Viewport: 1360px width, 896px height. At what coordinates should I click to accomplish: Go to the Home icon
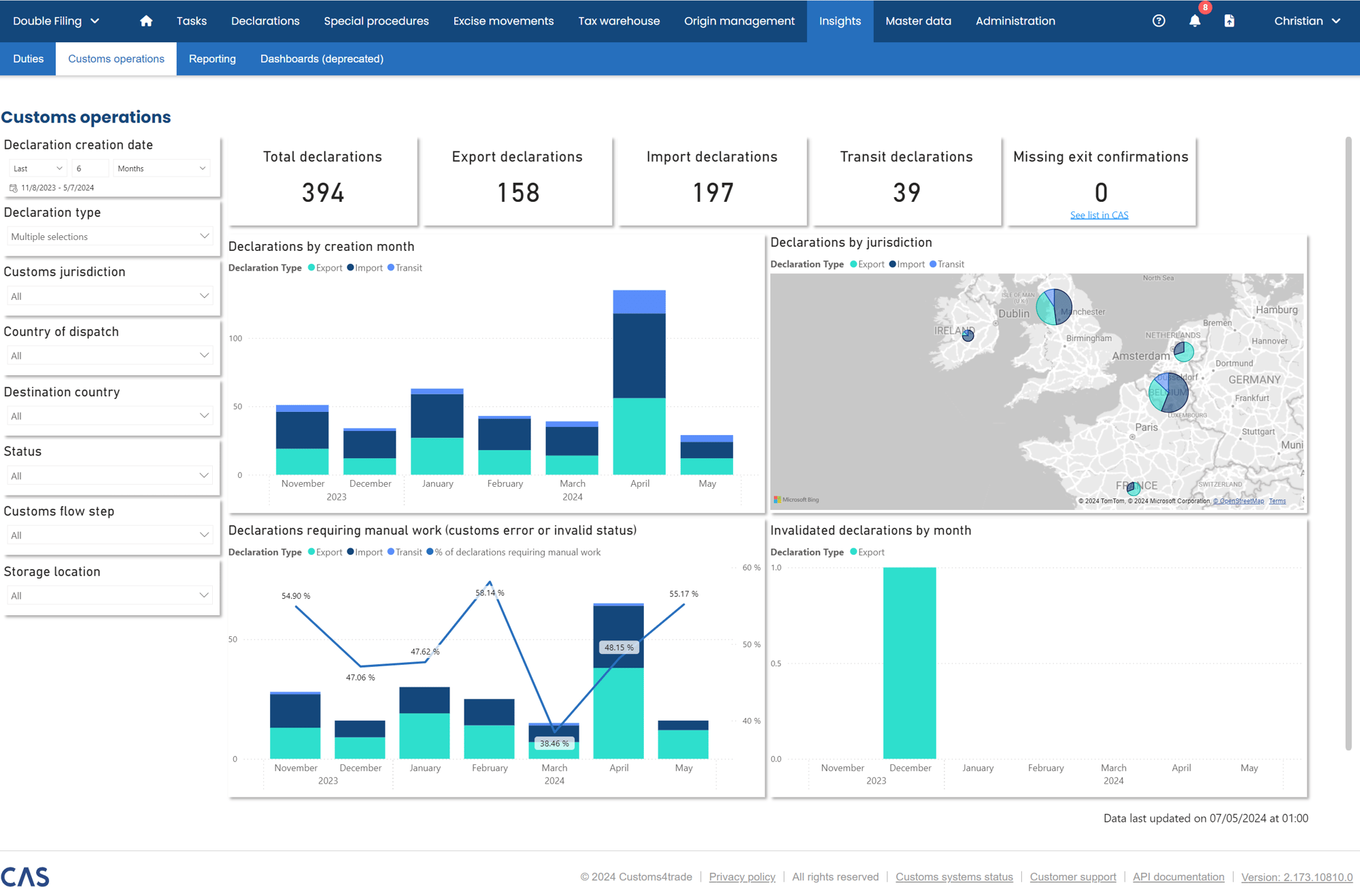146,21
